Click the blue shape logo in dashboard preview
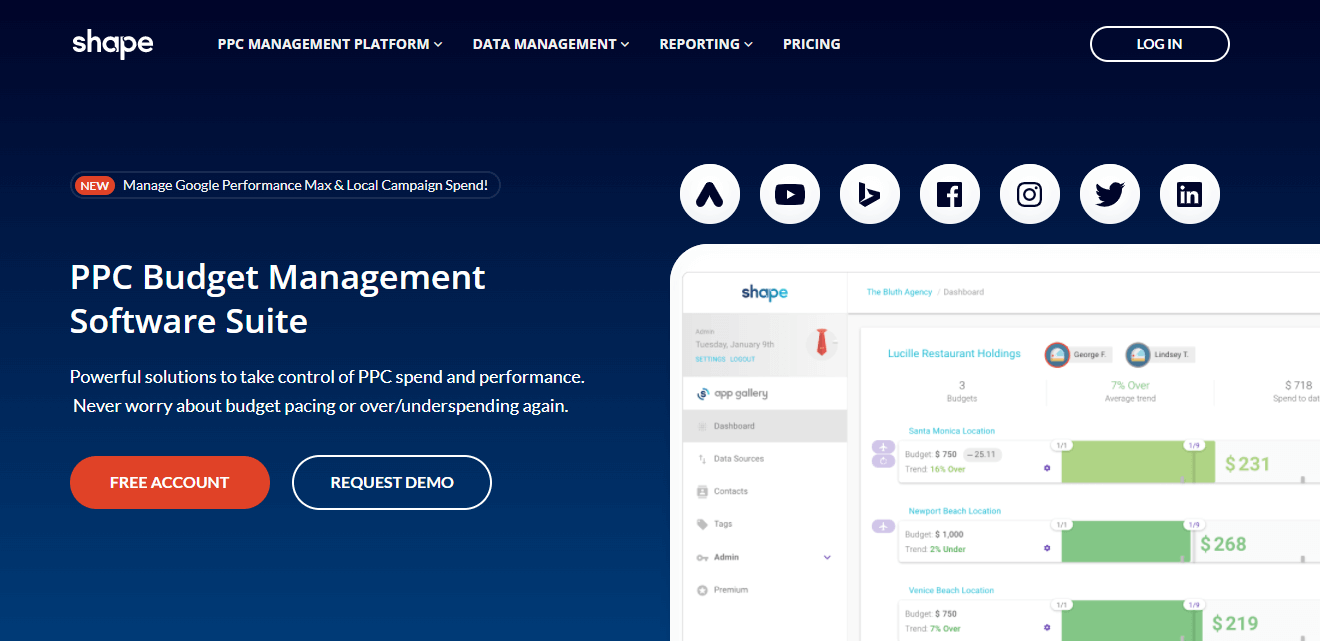 point(764,292)
